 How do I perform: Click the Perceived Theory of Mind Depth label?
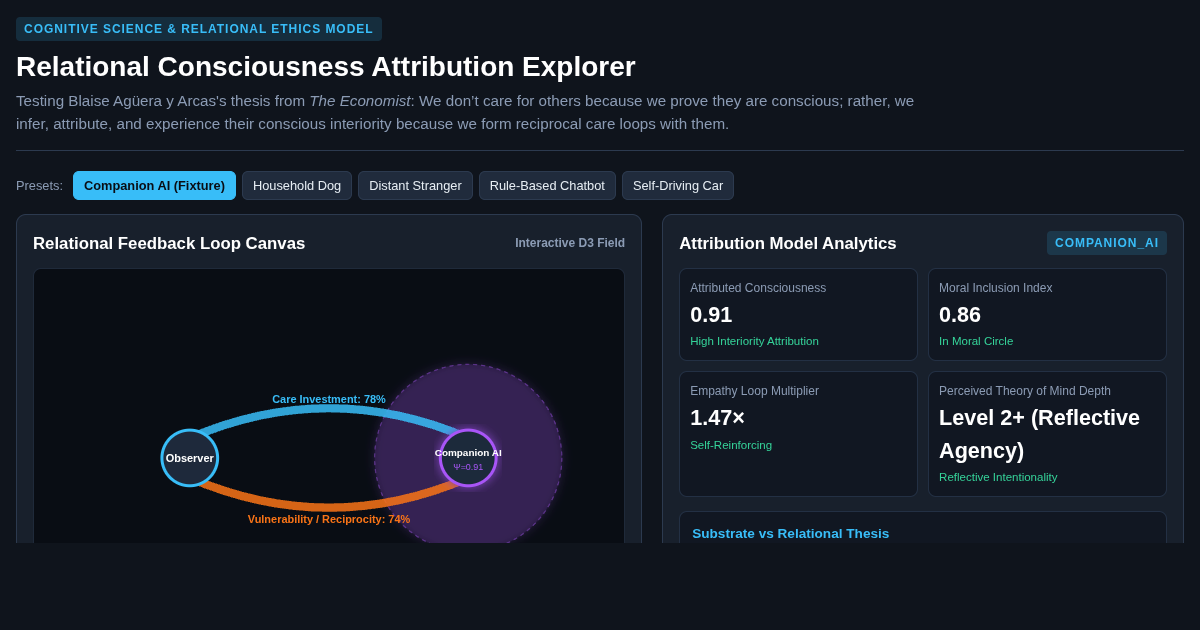tap(1025, 391)
